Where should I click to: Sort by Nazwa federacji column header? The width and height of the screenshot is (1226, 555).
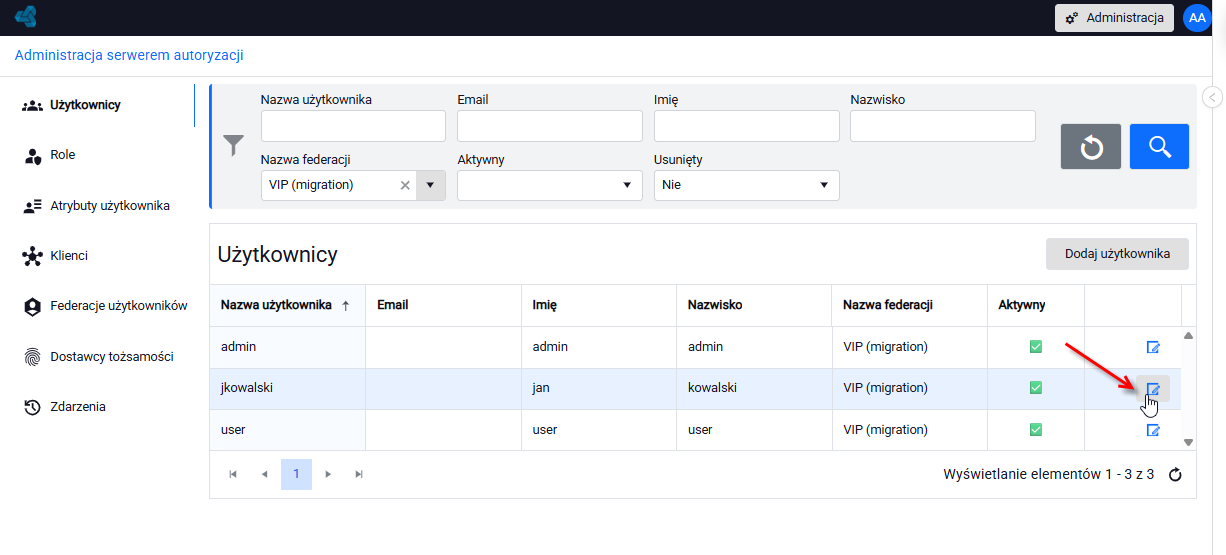(x=909, y=306)
